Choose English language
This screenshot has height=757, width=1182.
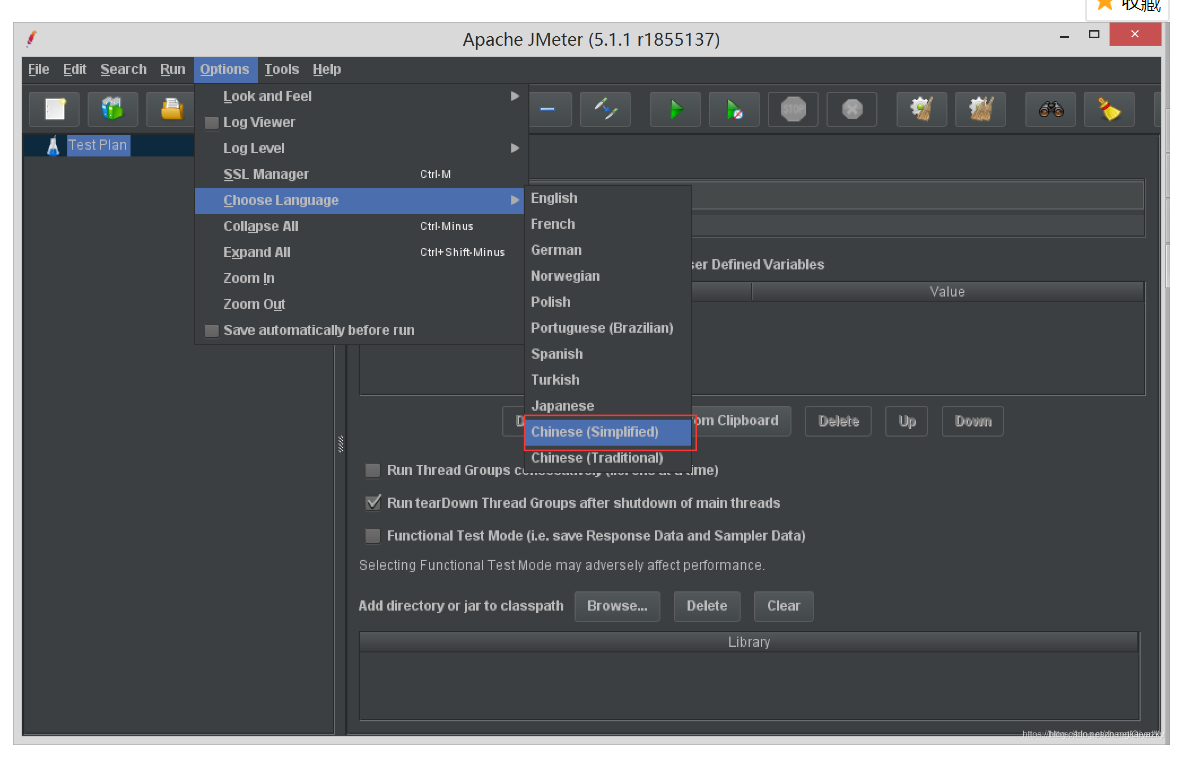[x=608, y=198]
